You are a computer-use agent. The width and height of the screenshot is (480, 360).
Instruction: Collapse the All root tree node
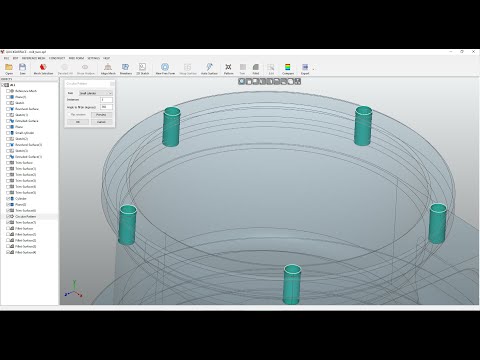point(3,85)
